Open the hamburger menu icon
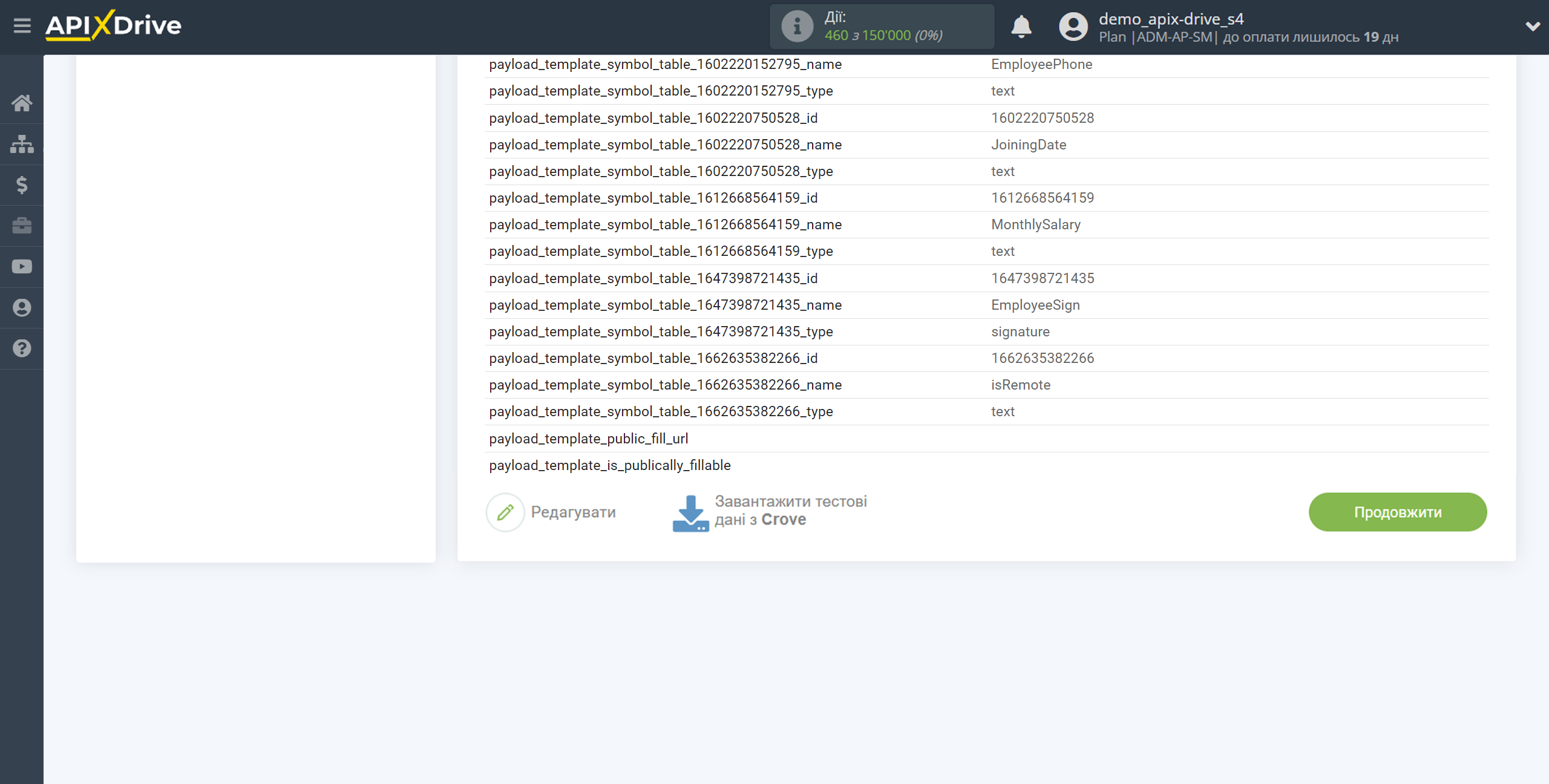Screen dimensions: 1549x784 pyautogui.click(x=22, y=26)
